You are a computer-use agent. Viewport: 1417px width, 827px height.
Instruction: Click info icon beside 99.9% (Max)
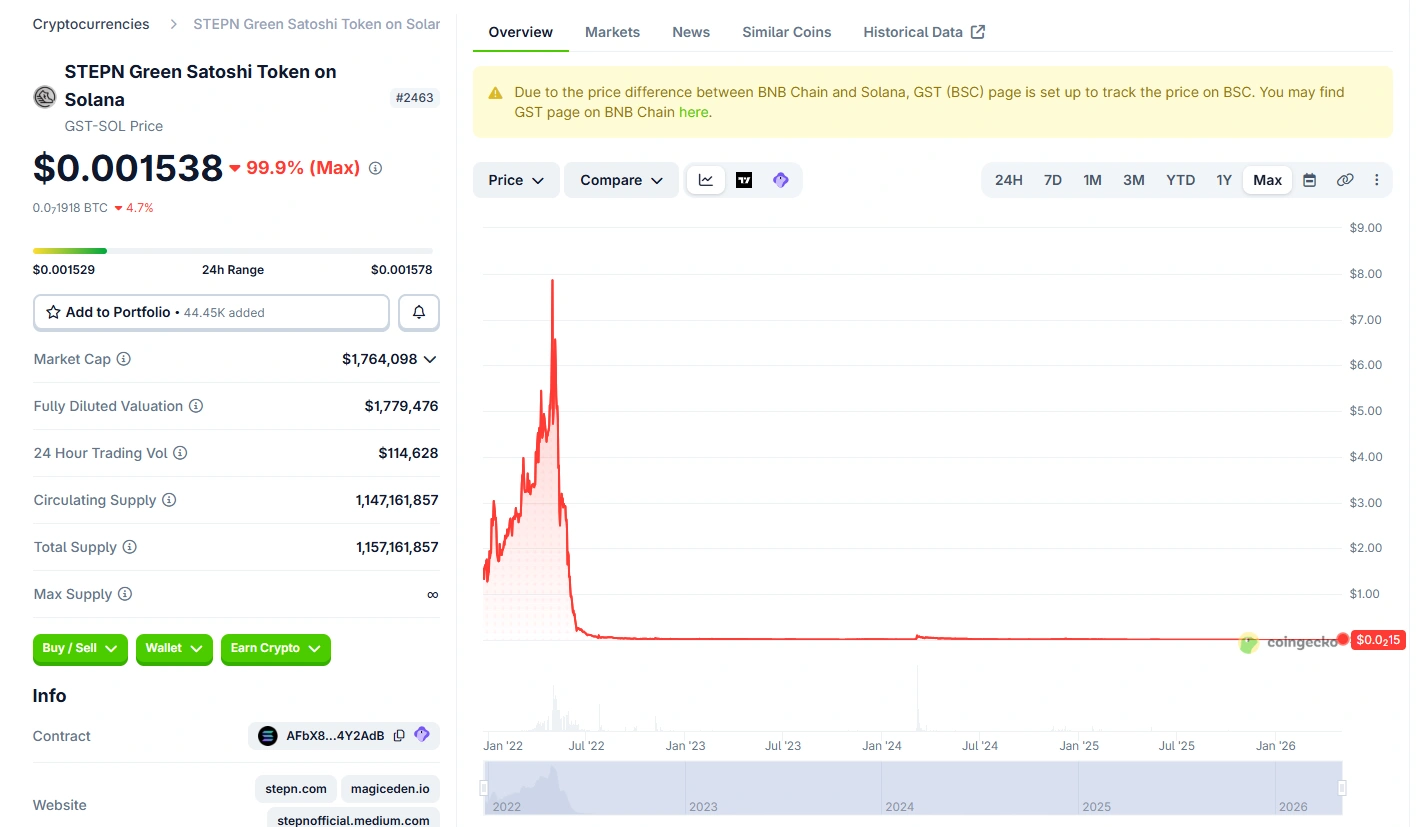click(x=376, y=168)
